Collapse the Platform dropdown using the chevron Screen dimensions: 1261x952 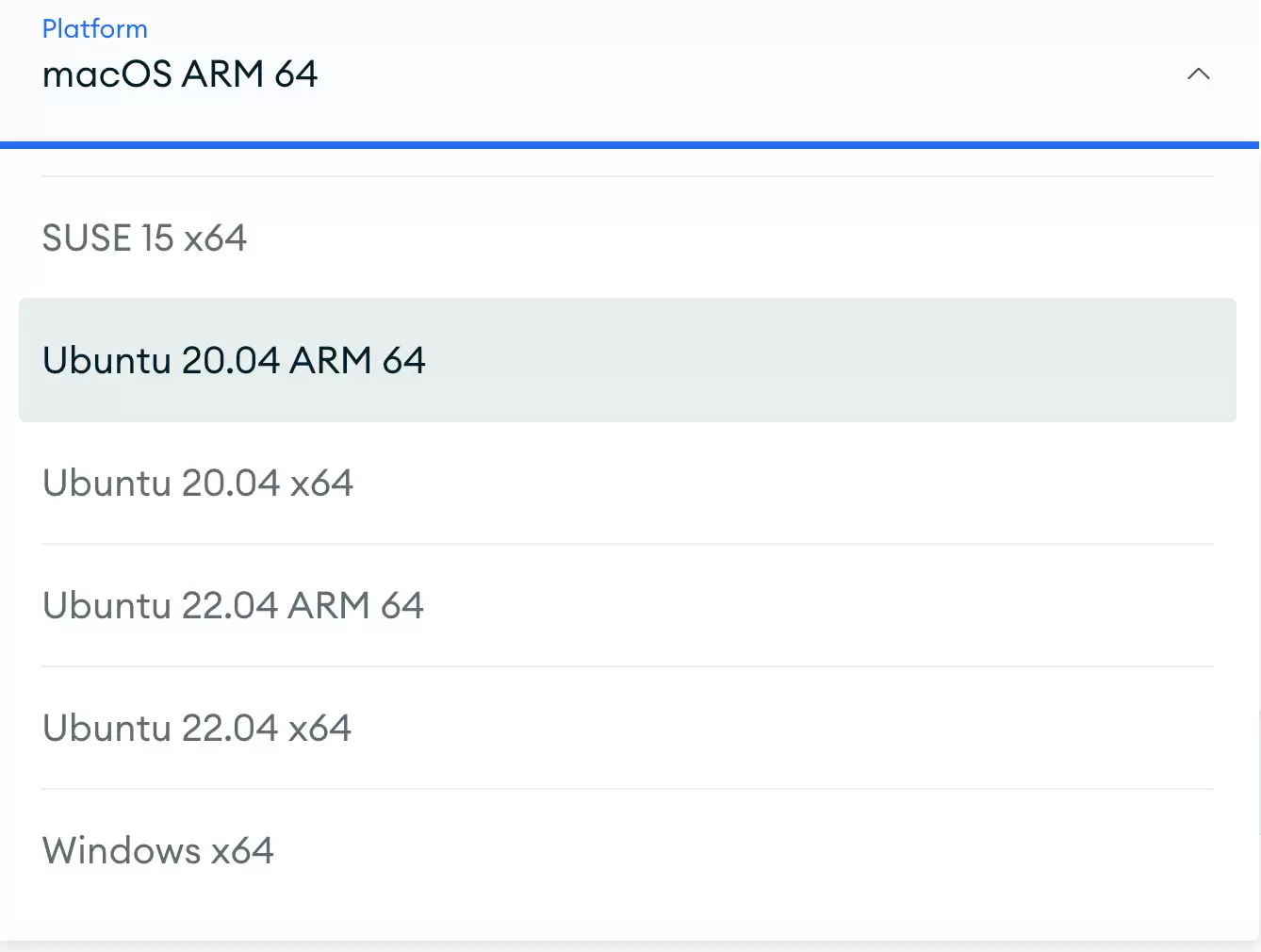1198,74
